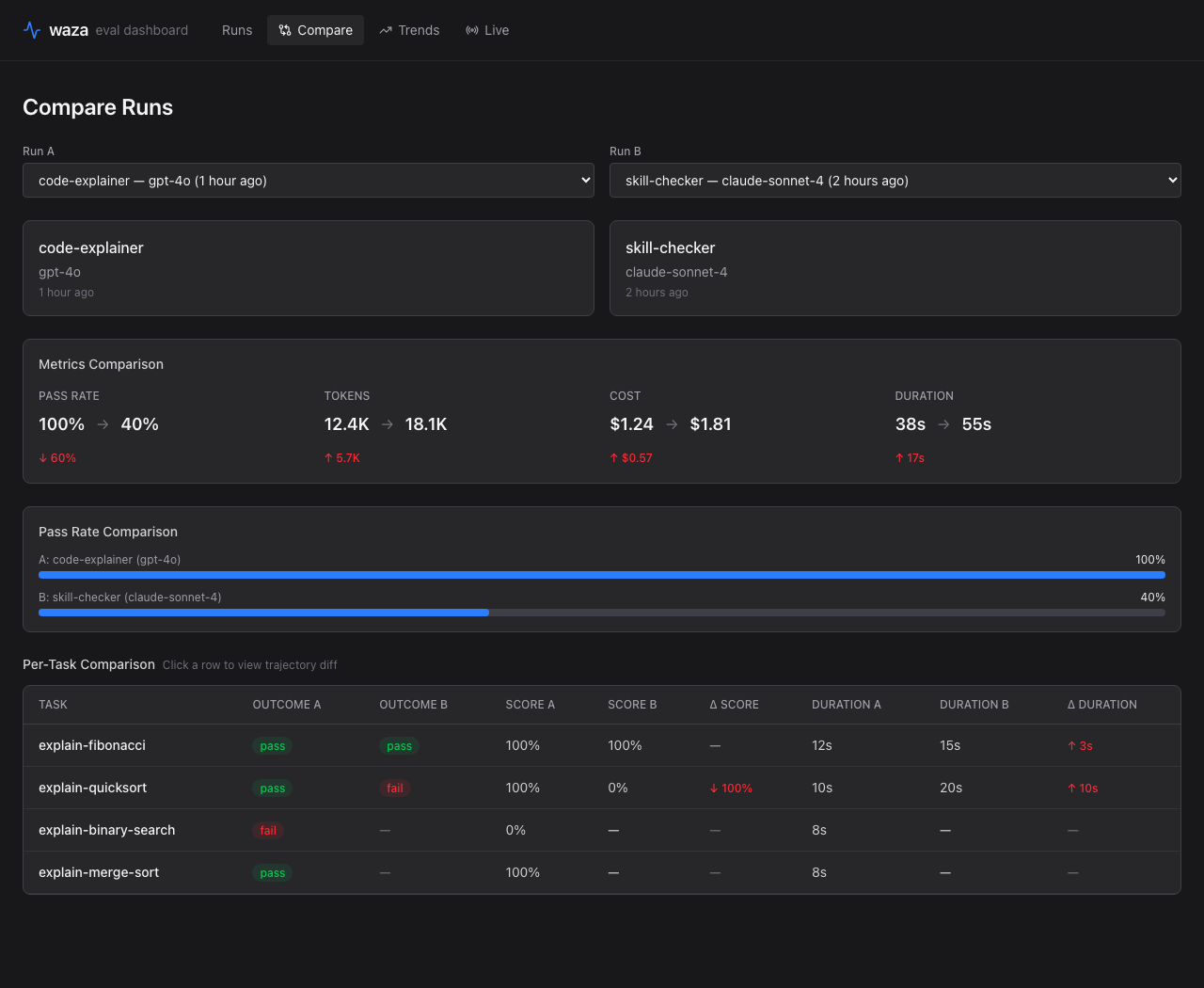Click the up-arrow 10s duration delta
The width and height of the screenshot is (1204, 988).
click(x=1083, y=789)
